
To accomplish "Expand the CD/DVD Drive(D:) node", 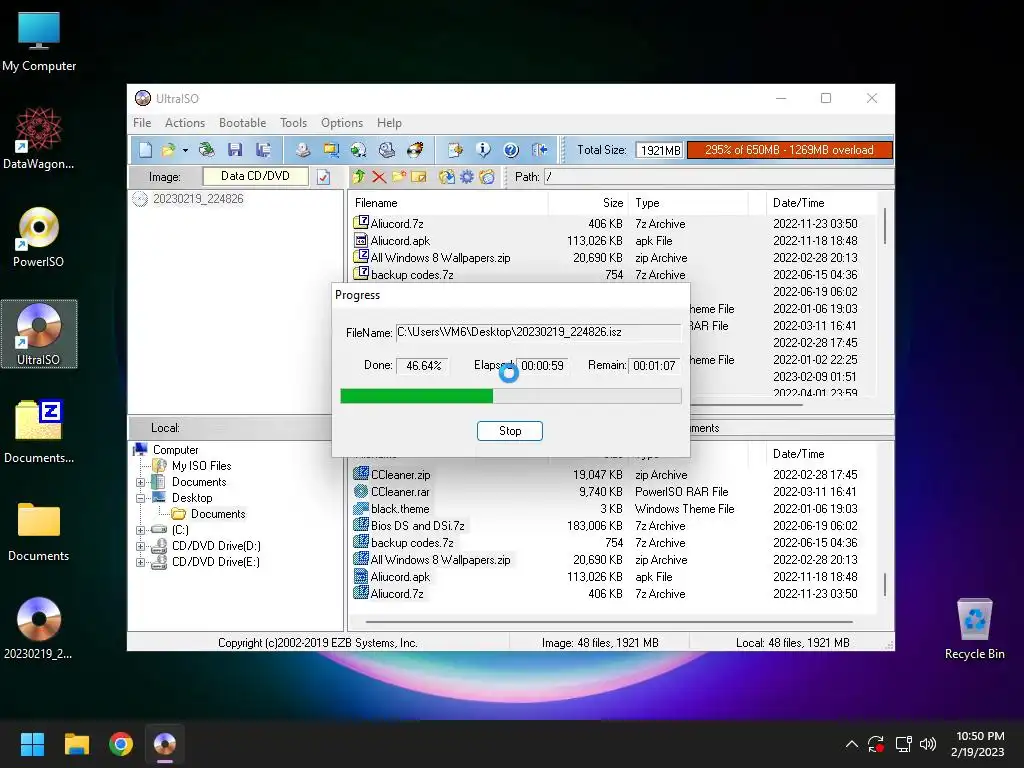I will click(140, 546).
